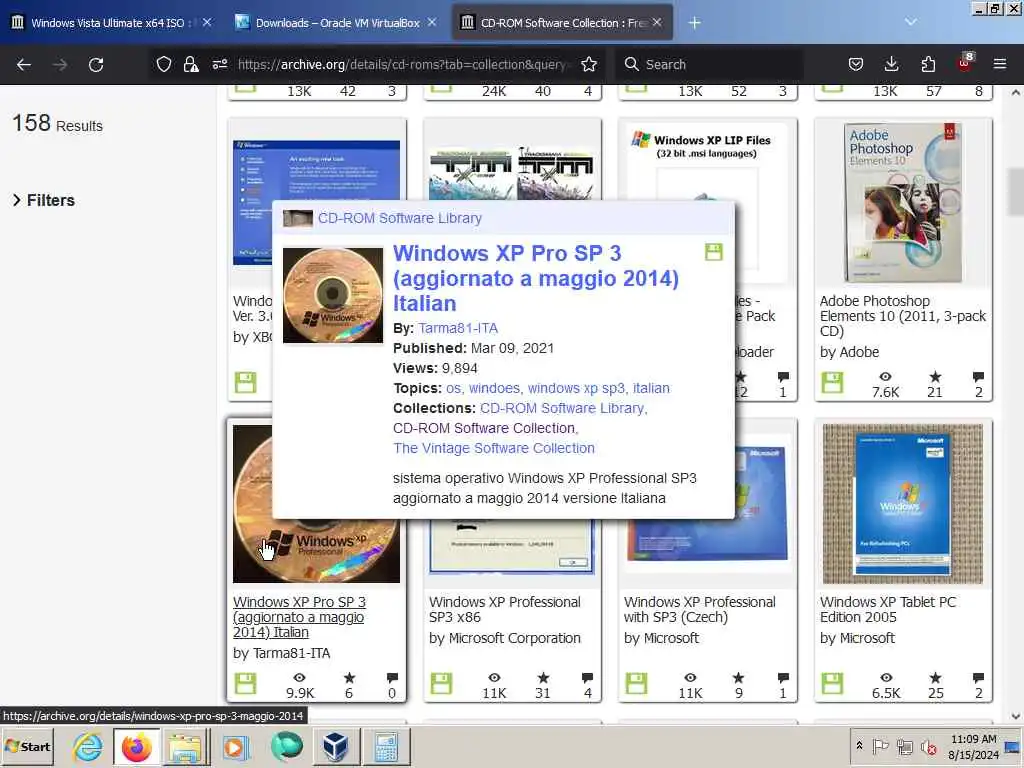Click the page vertical scrollbar thumb
This screenshot has width=1024, height=768.
click(1016, 191)
